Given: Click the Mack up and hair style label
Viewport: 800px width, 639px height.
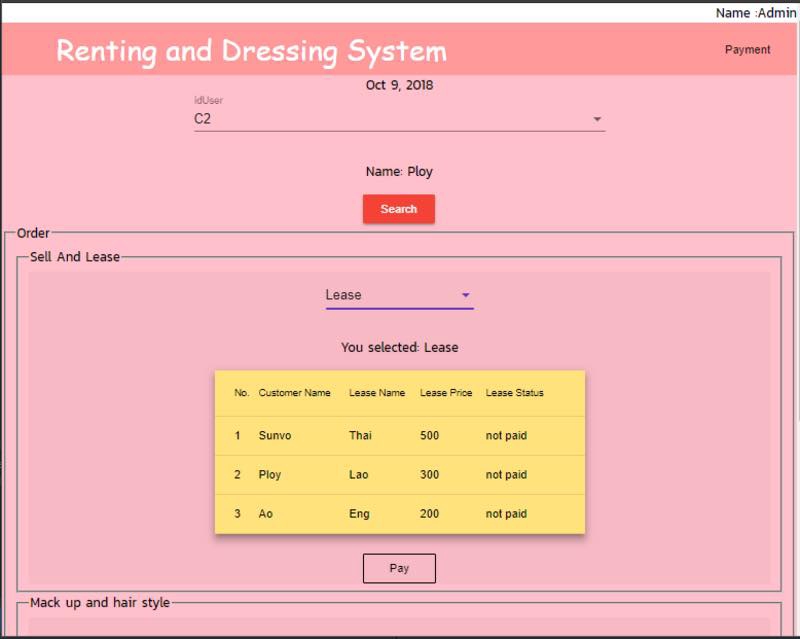Looking at the screenshot, I should [99, 603].
